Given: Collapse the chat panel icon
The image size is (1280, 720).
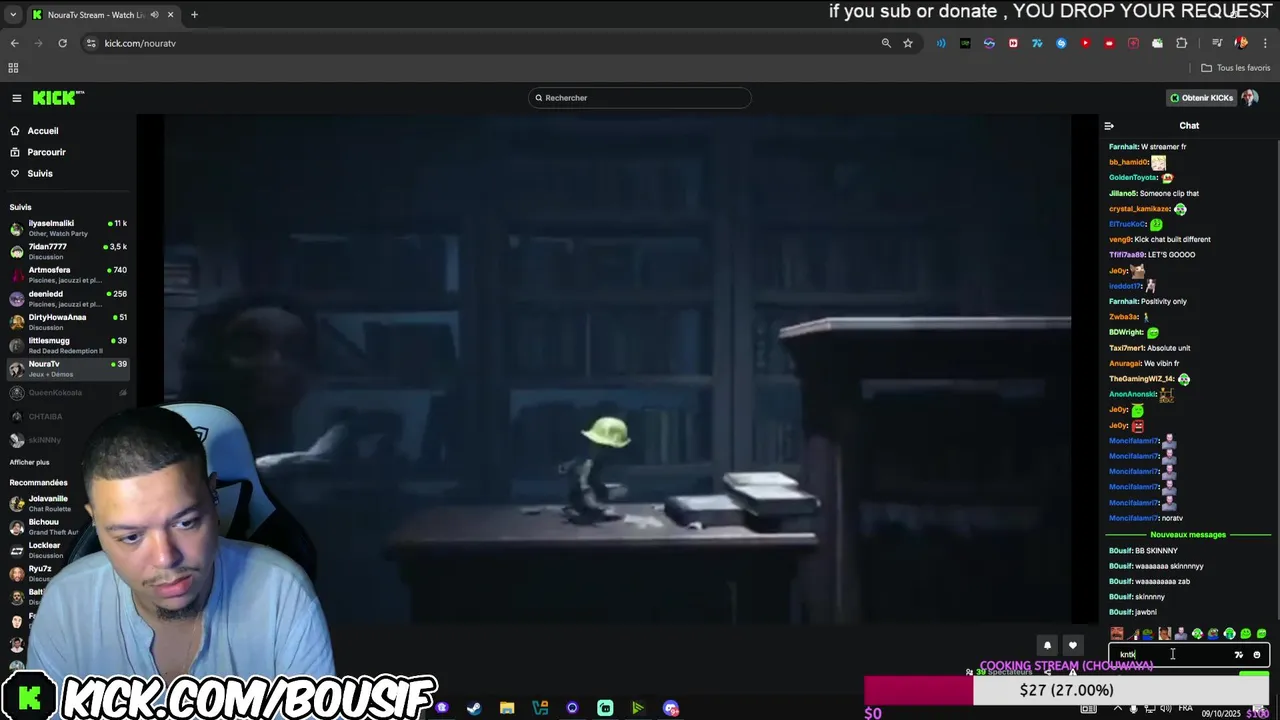Looking at the screenshot, I should point(1109,126).
